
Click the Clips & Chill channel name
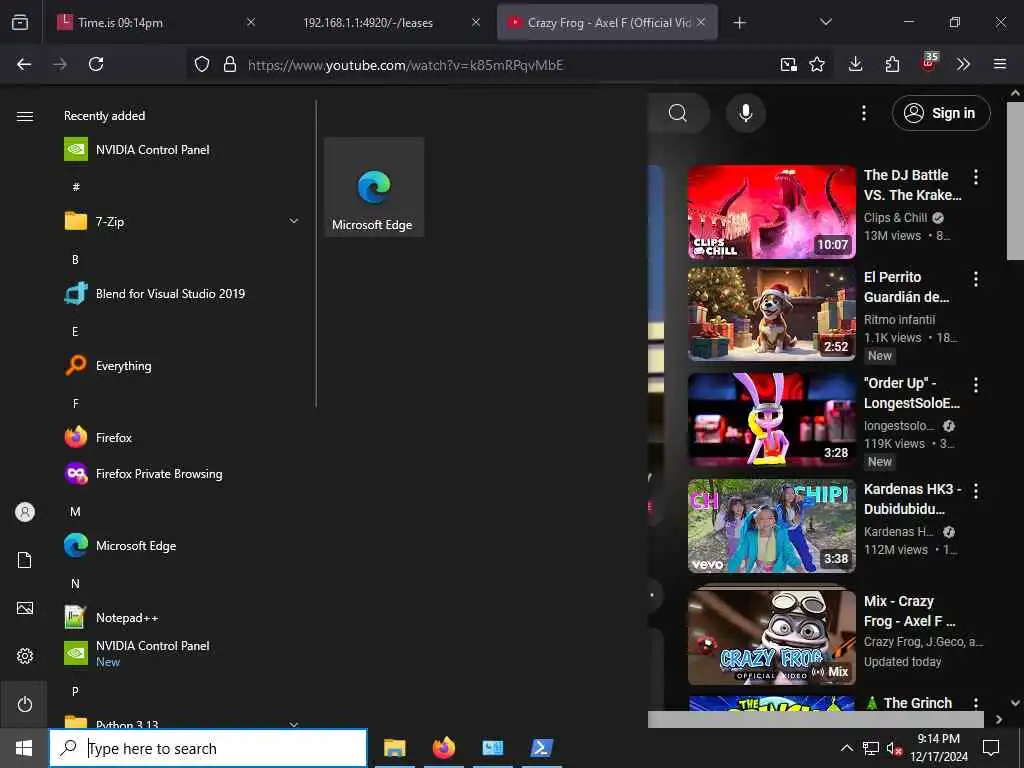[895, 218]
